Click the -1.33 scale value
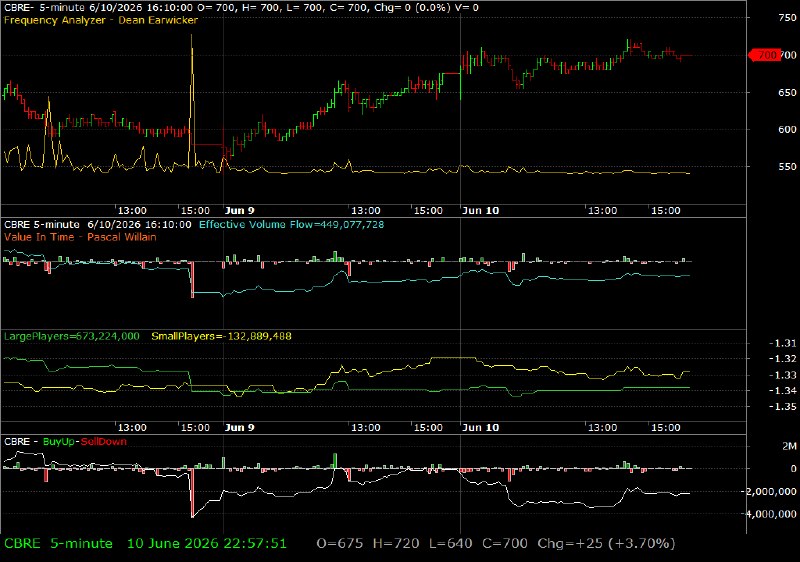This screenshot has height=562, width=800. click(783, 375)
